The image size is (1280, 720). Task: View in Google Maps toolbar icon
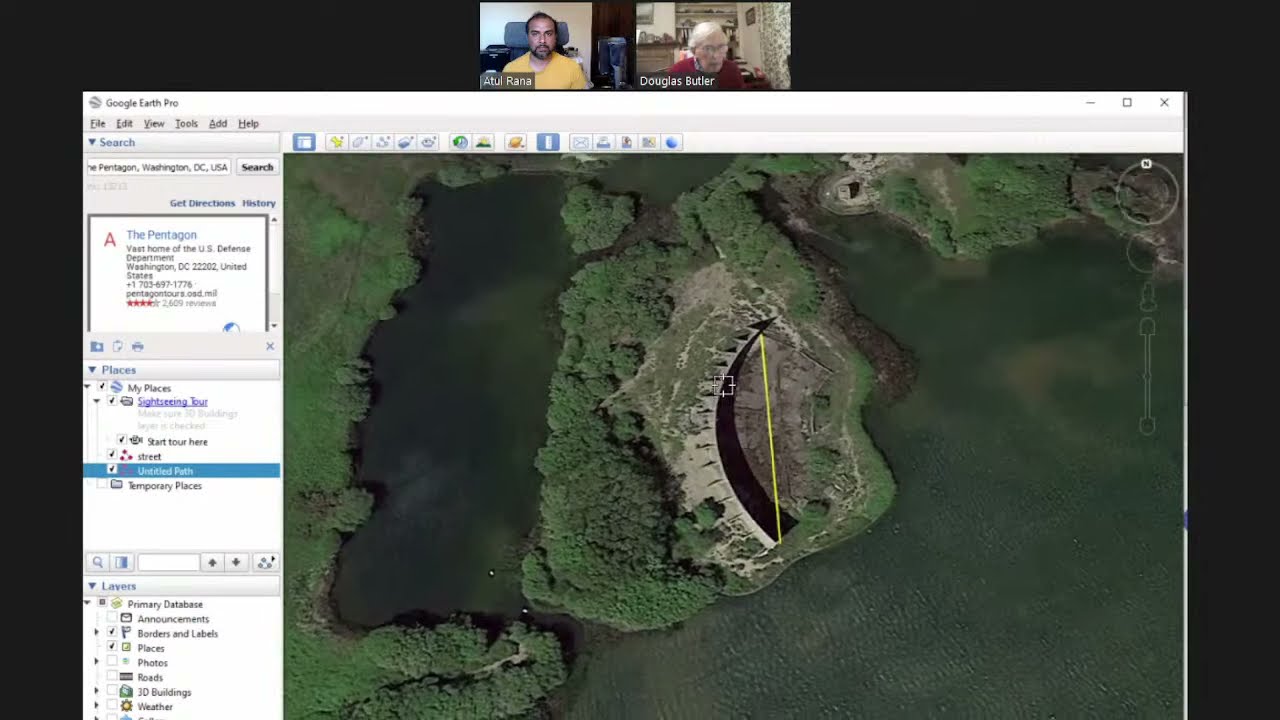649,142
